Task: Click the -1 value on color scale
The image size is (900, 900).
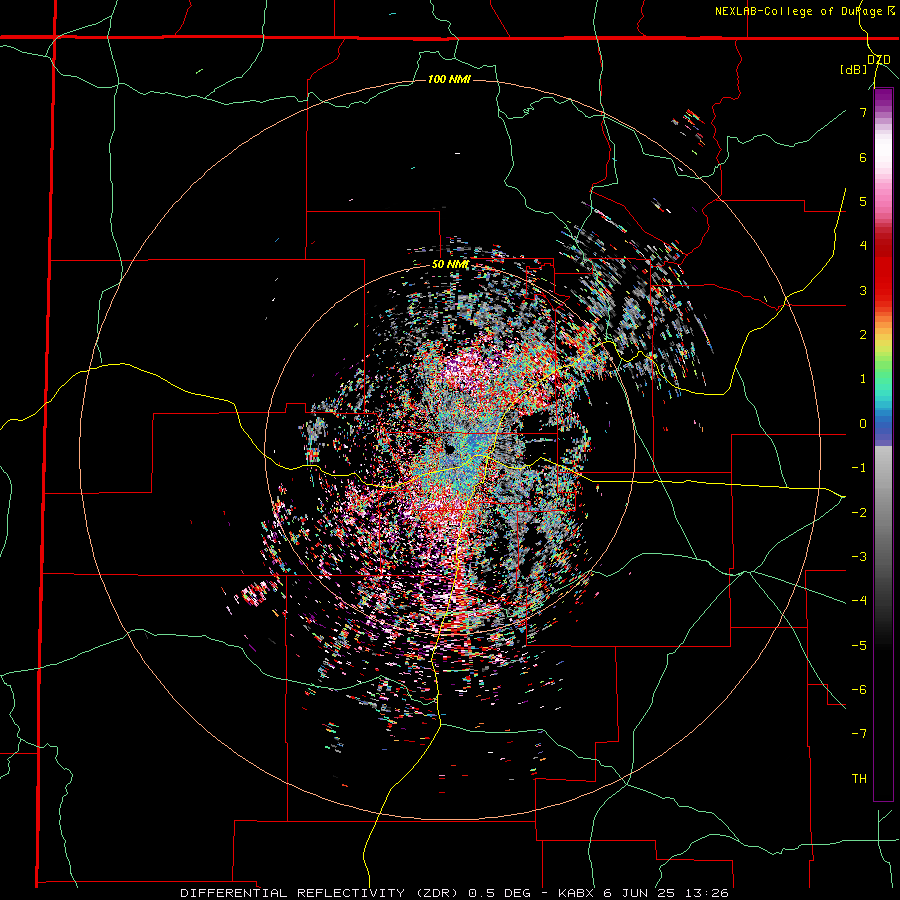Action: click(859, 468)
